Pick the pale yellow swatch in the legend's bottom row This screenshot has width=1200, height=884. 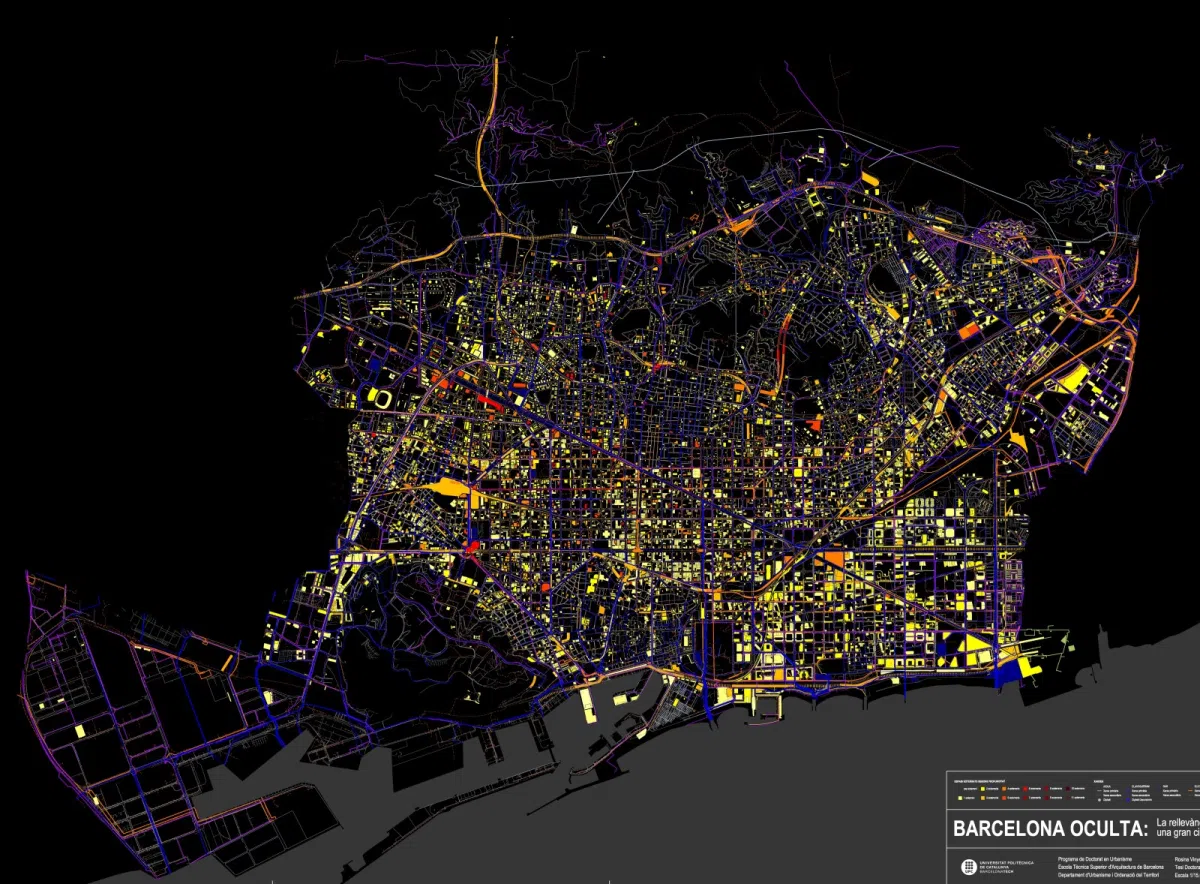[x=960, y=798]
